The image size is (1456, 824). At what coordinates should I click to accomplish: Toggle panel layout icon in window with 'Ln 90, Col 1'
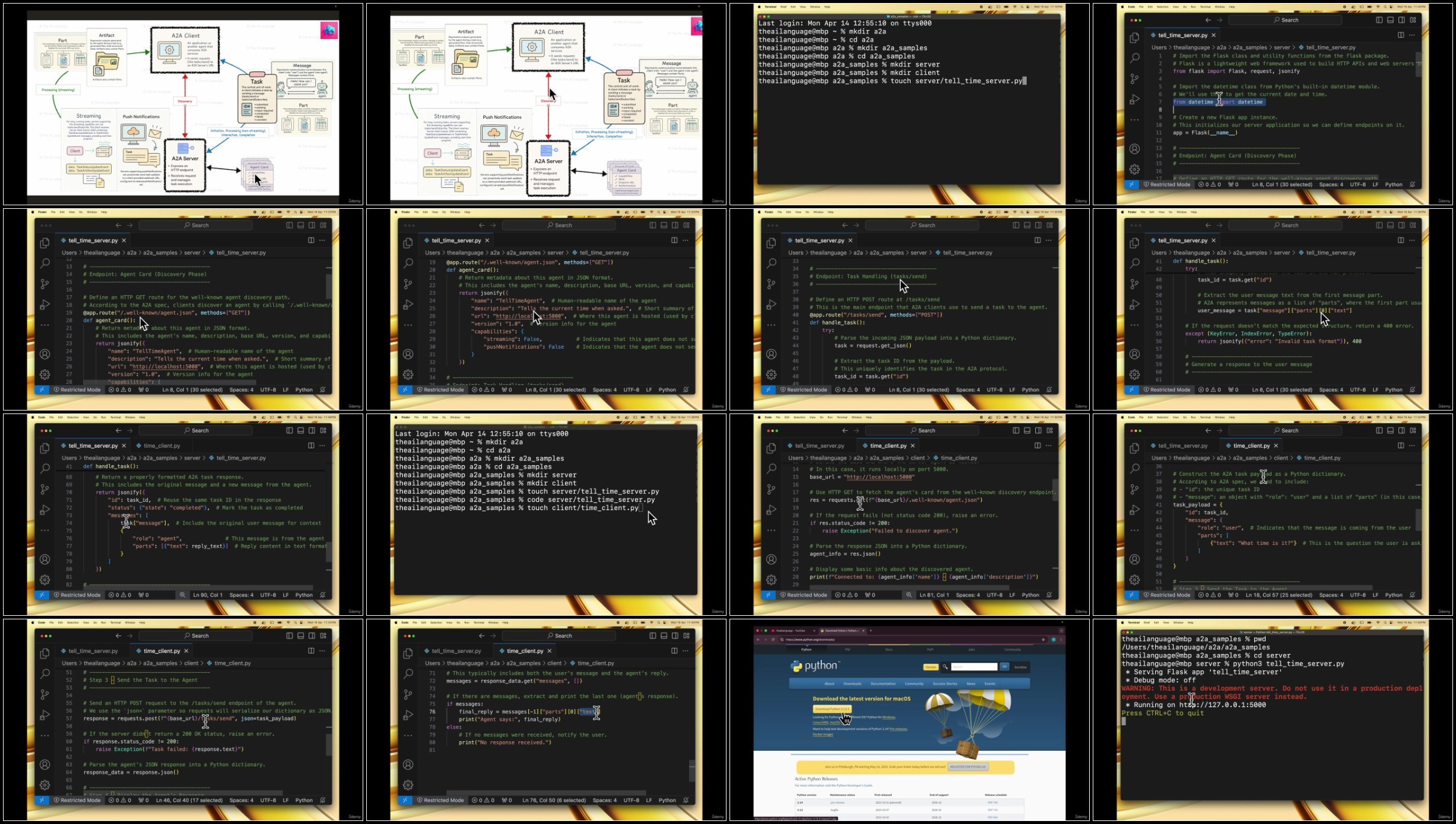[301, 430]
